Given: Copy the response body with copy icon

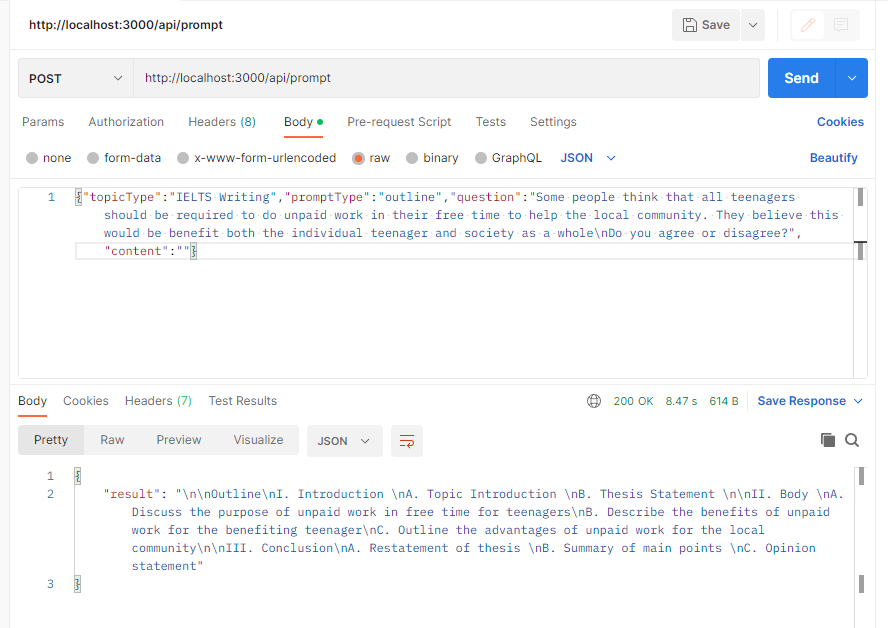Looking at the screenshot, I should [827, 440].
